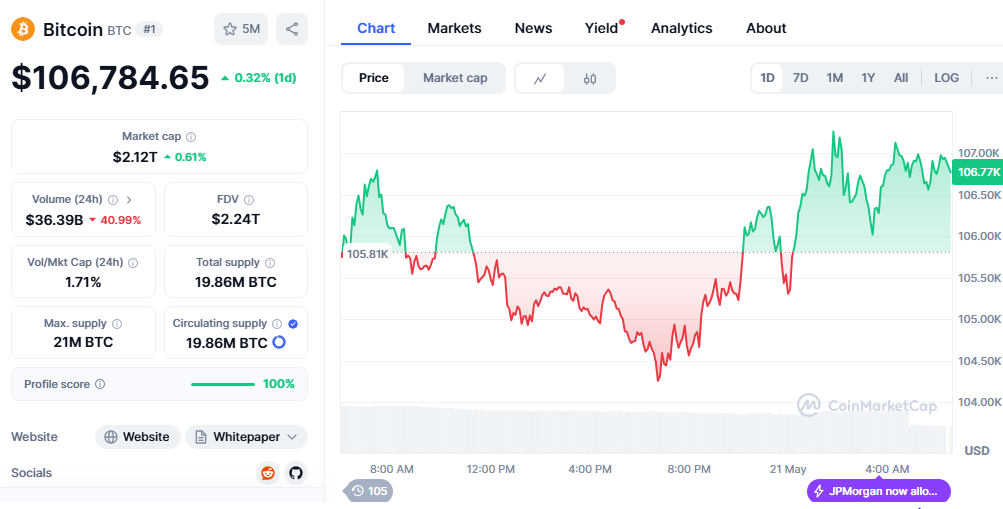
Task: Switch to line chart view icon
Action: 540,78
